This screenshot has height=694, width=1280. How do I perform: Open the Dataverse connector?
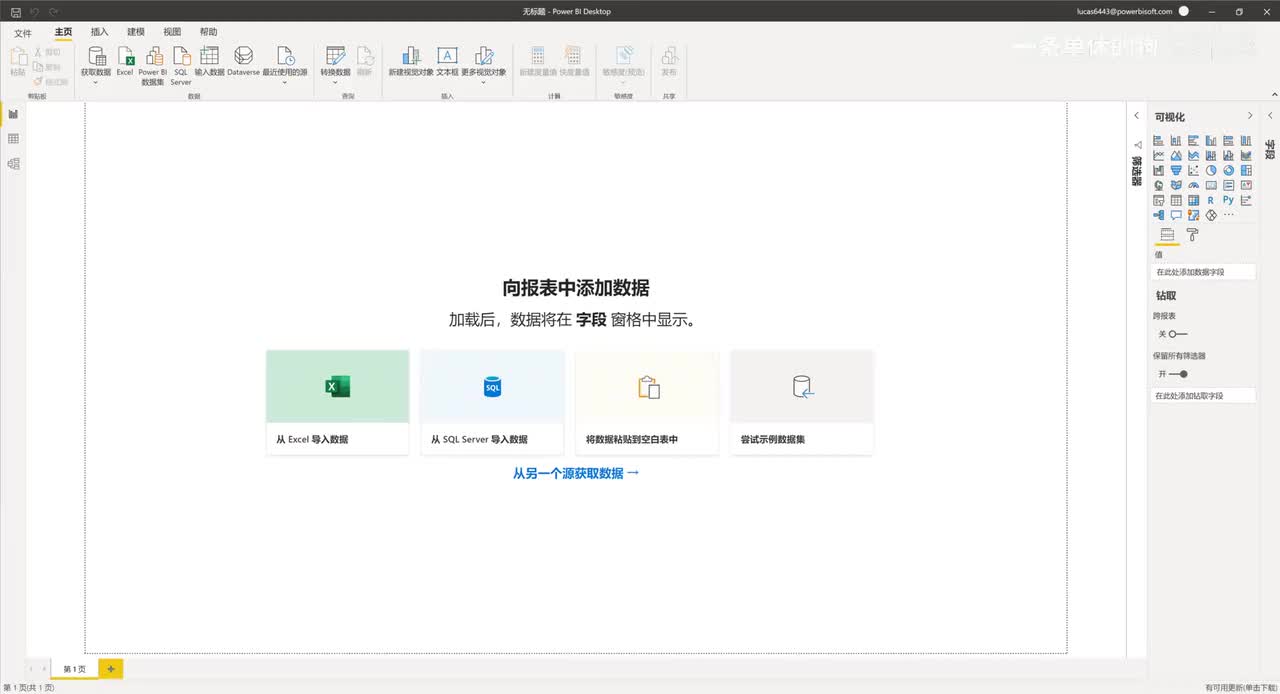(x=243, y=61)
